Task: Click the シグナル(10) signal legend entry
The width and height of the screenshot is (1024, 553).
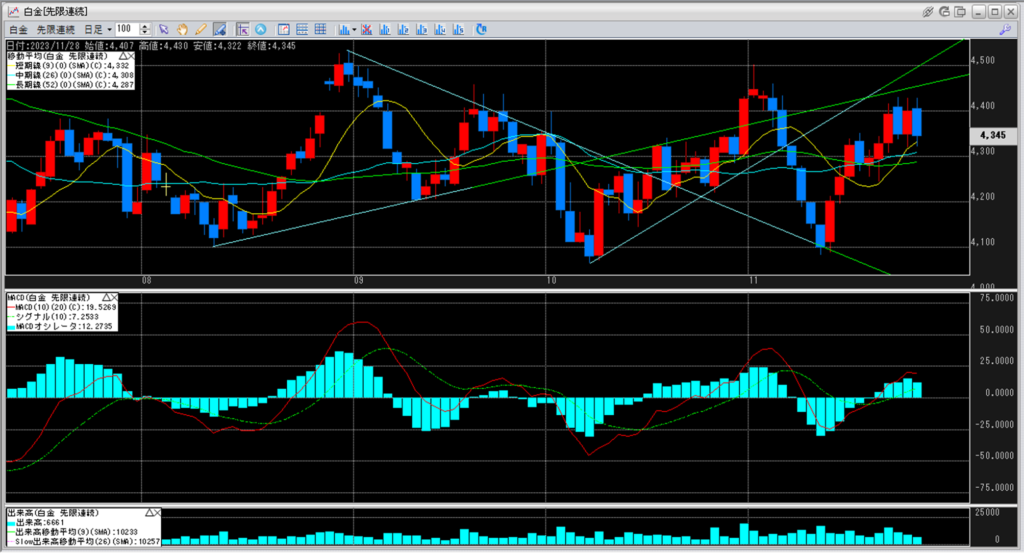Action: (54, 317)
